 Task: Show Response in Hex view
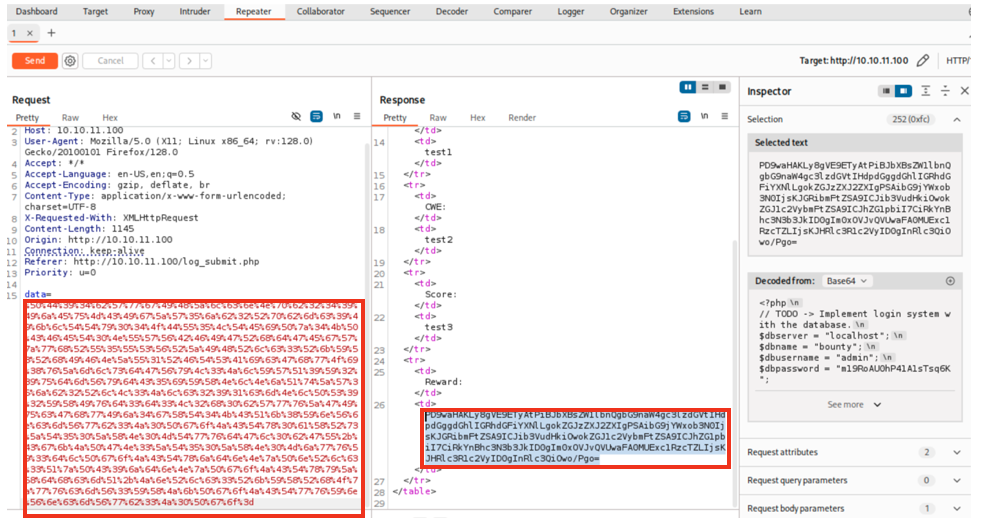(x=478, y=117)
